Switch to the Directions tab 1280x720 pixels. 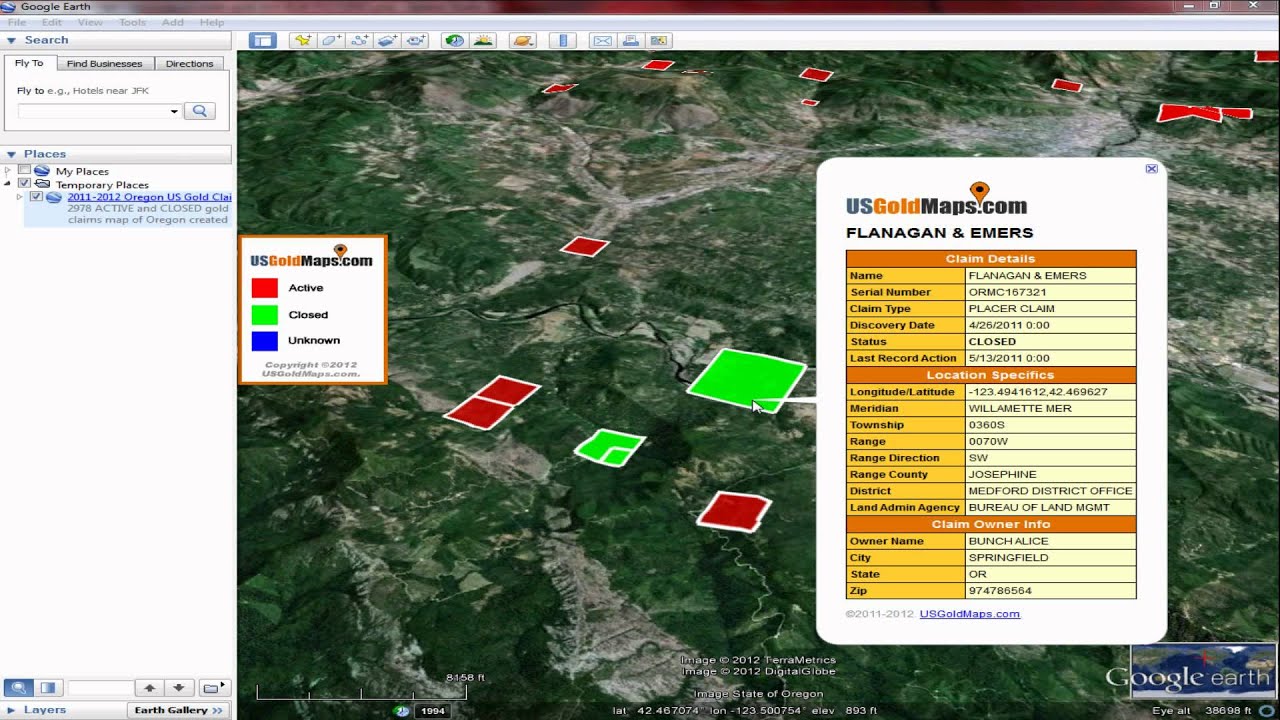coord(189,63)
